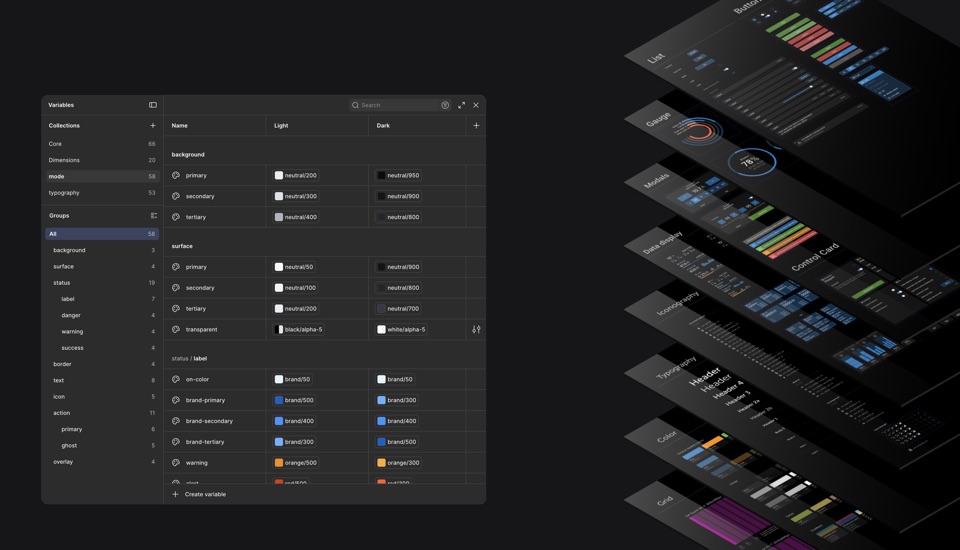Viewport: 960px width, 550px height.
Task: Click palette icon of background tertiary variable
Action: [176, 217]
